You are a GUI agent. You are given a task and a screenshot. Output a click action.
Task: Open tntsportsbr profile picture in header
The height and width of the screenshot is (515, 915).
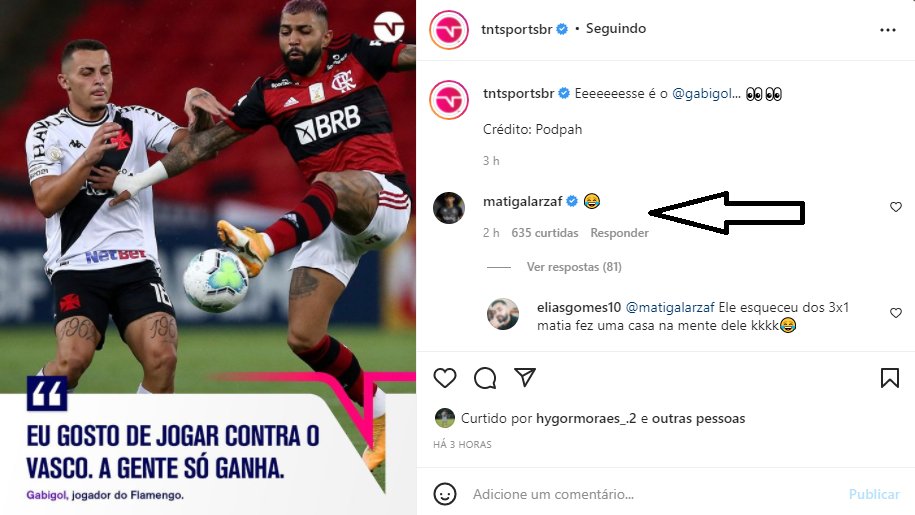pos(449,30)
